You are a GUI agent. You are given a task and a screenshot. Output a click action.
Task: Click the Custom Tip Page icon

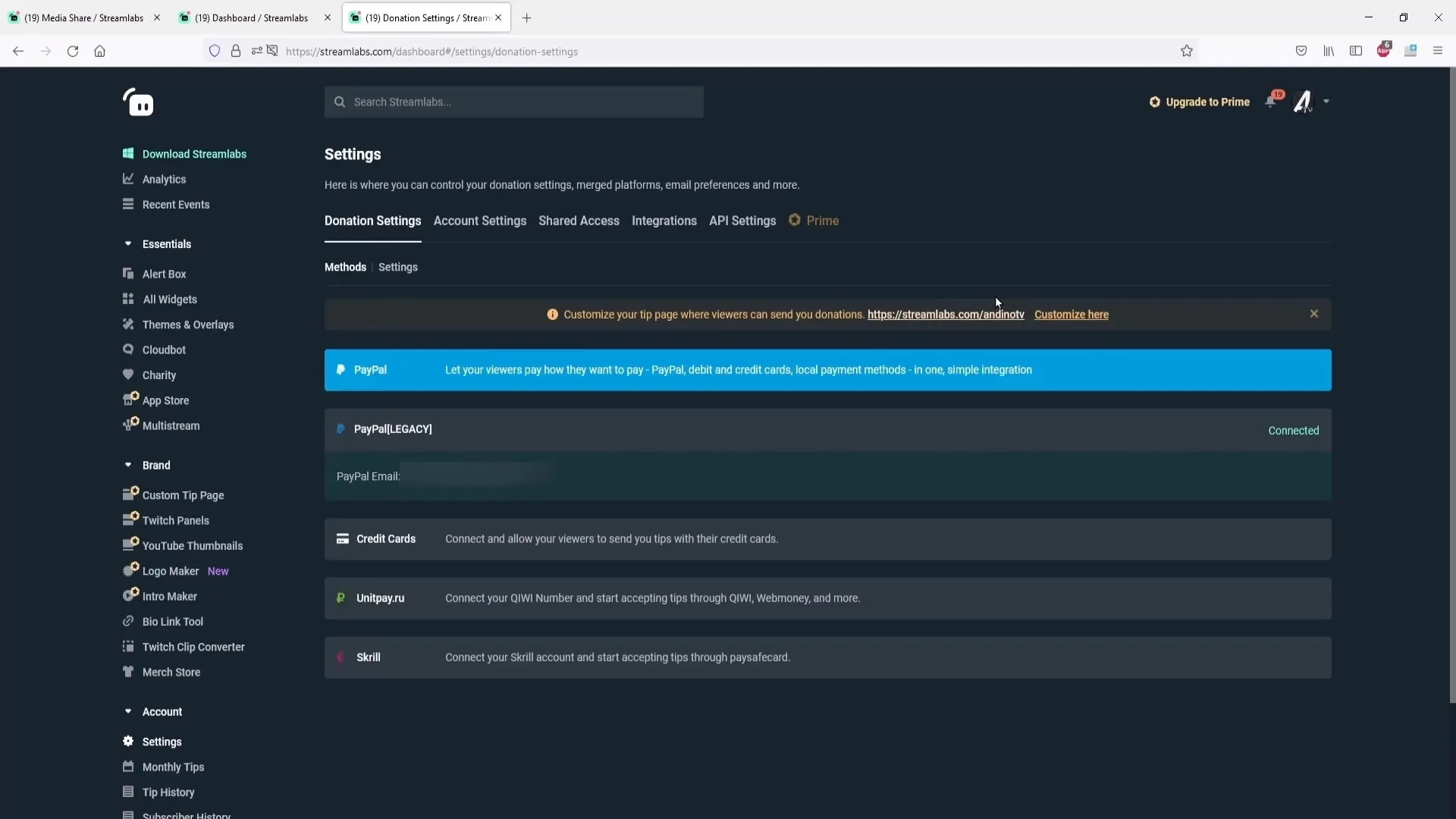130,494
